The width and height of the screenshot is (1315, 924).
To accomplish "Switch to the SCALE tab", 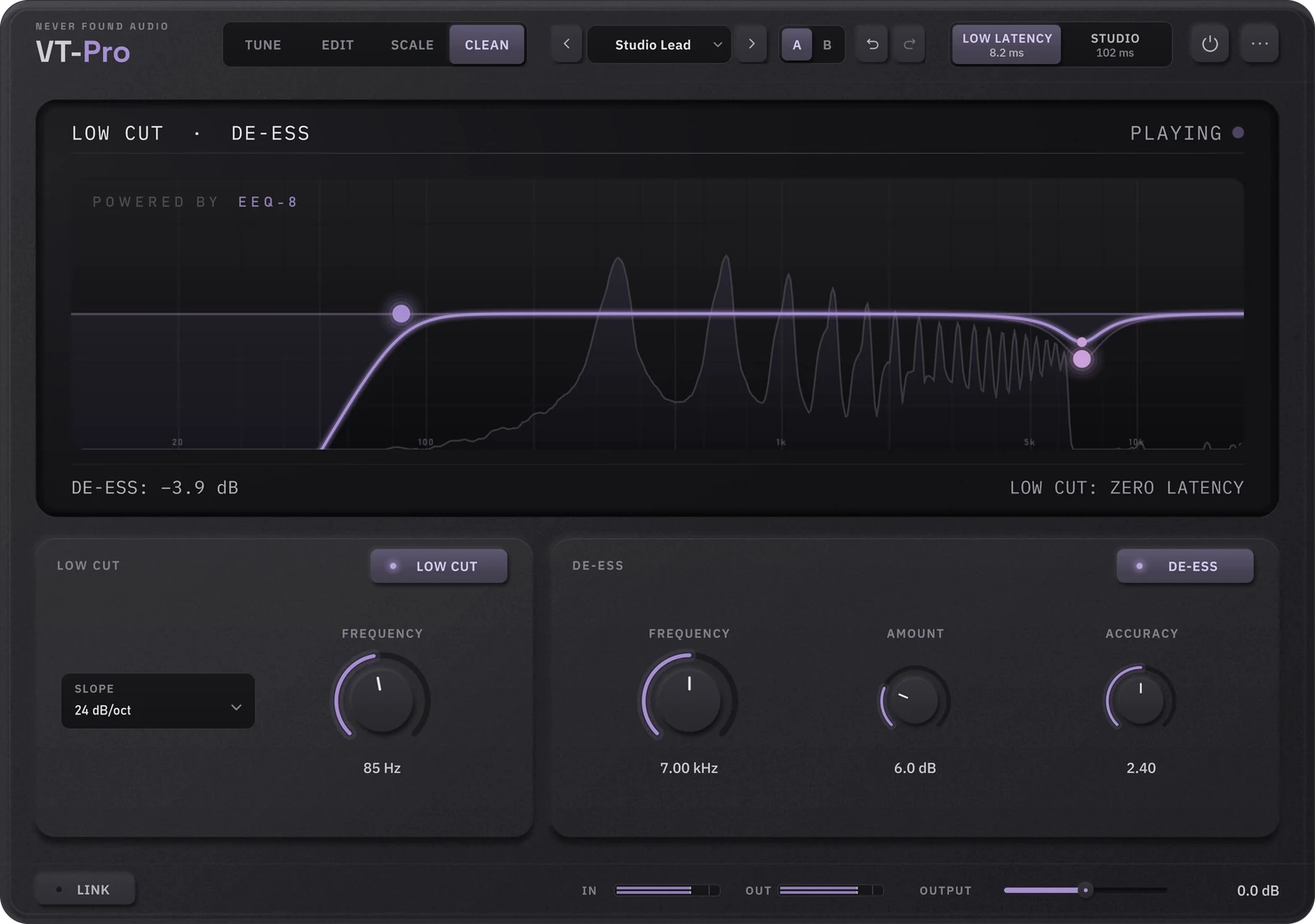I will click(x=412, y=44).
